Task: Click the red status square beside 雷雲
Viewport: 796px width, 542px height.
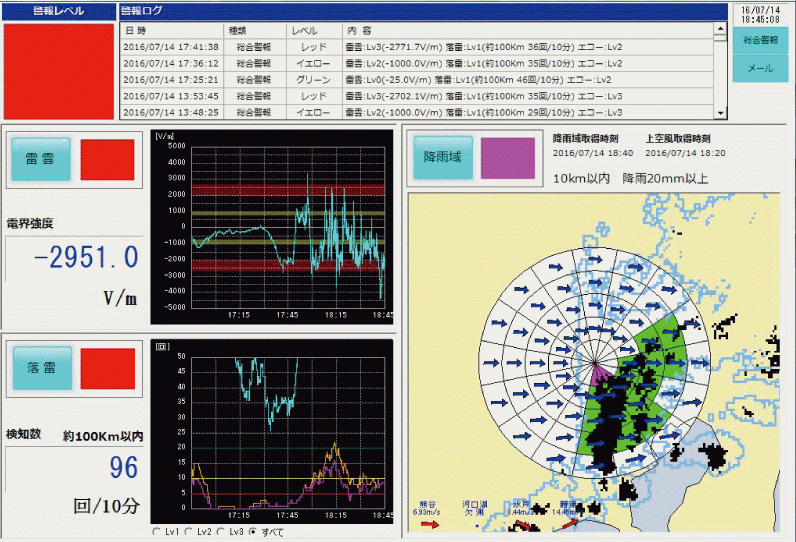Action: pyautogui.click(x=107, y=160)
